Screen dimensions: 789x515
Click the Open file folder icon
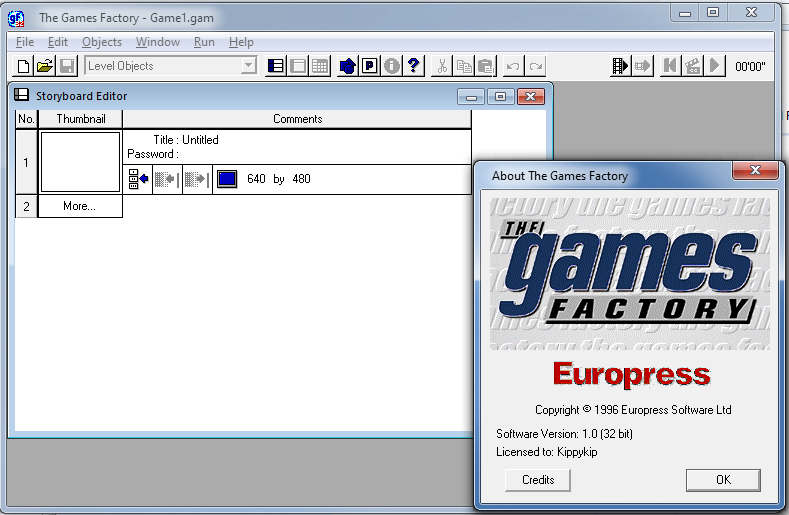45,66
